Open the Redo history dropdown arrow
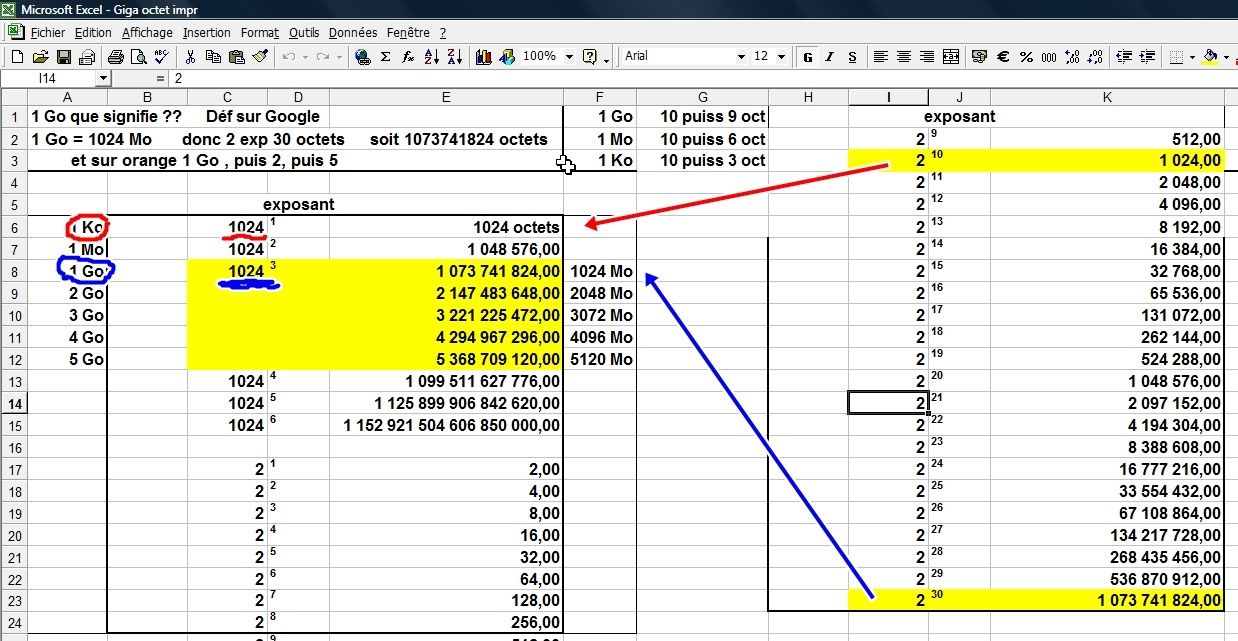Image resolution: width=1238 pixels, height=641 pixels. click(340, 57)
